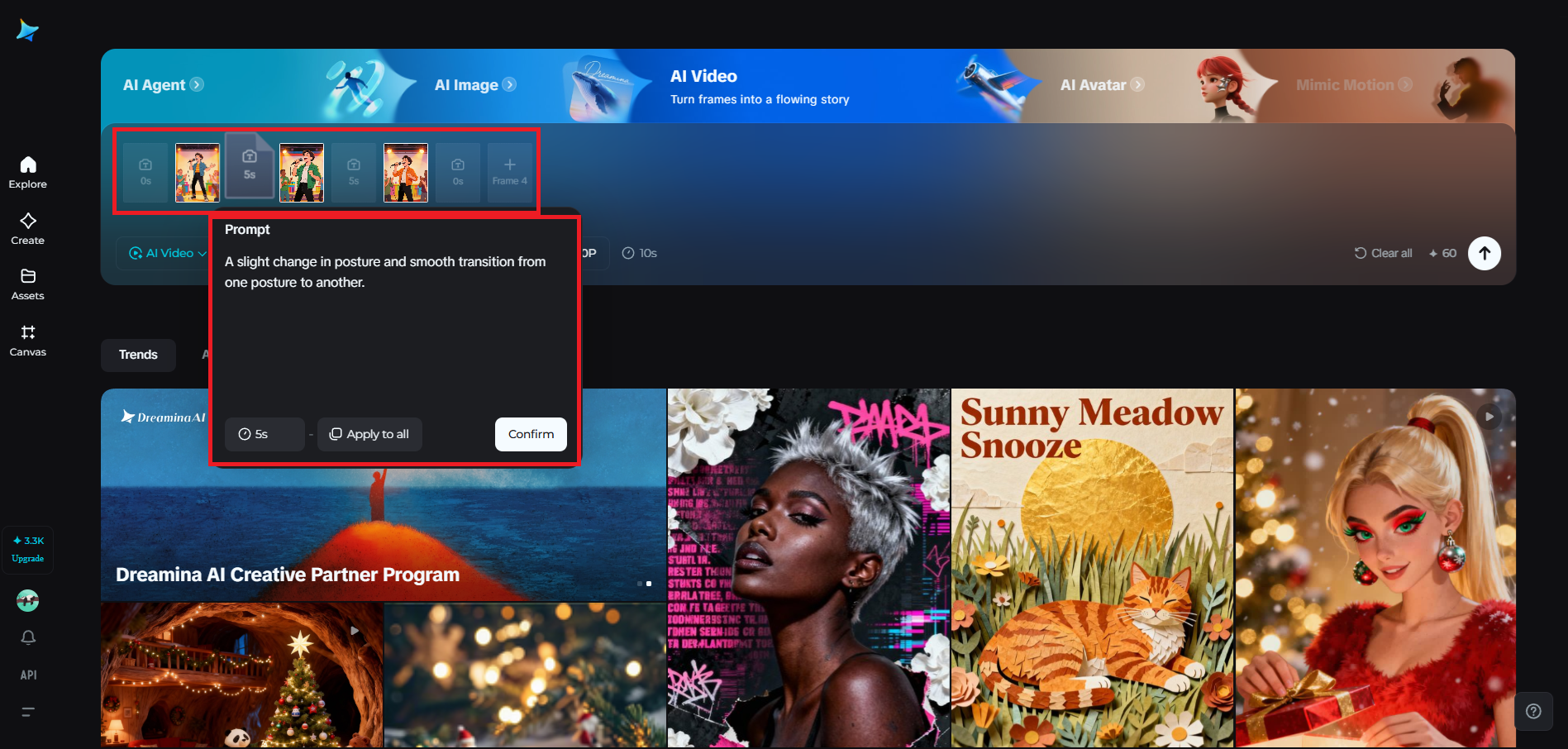Viewport: 1568px width, 749px height.
Task: Open the 5s duration selector in prompt popup
Action: [265, 434]
